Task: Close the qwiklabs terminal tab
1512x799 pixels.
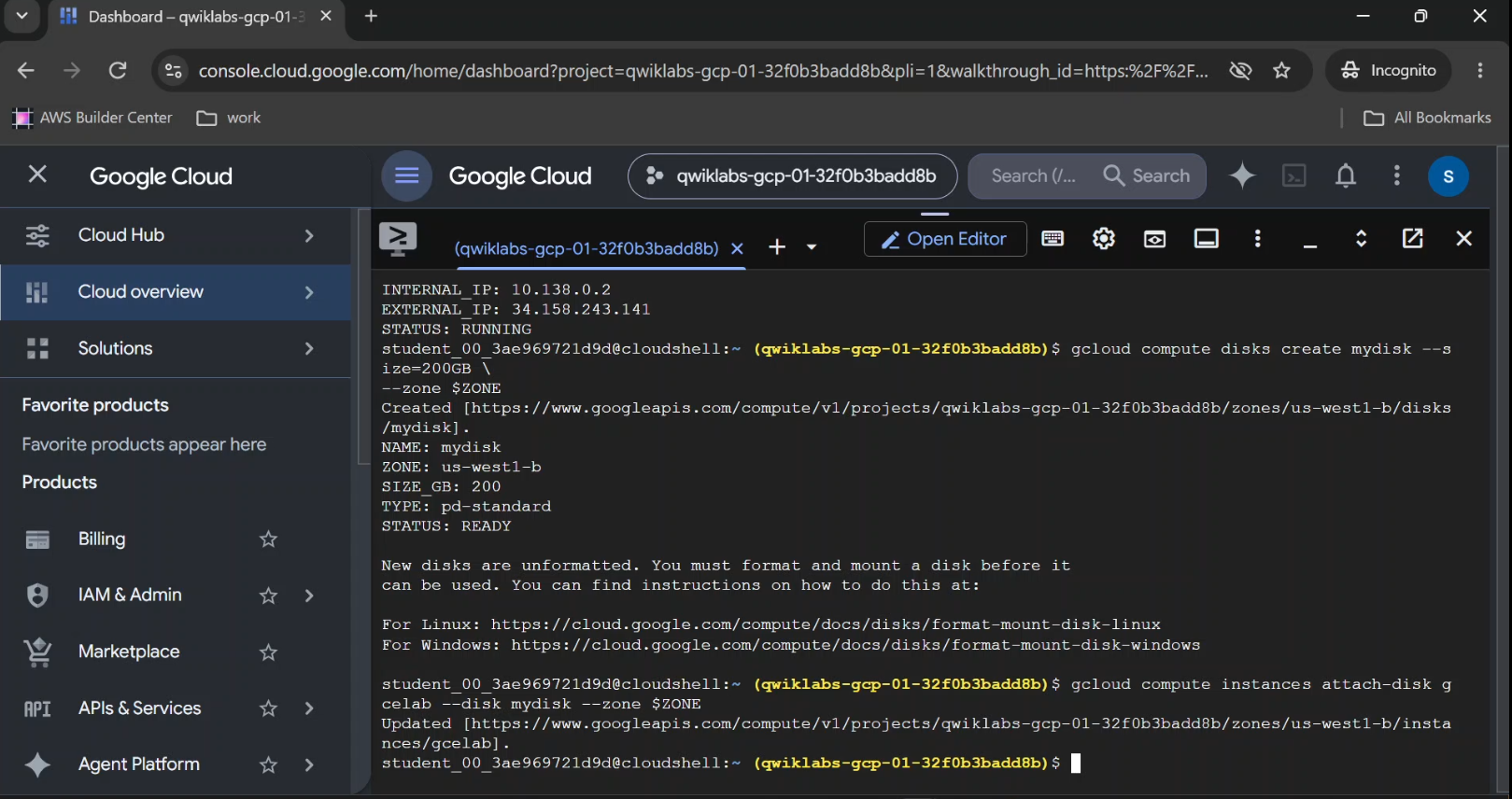Action: (737, 248)
